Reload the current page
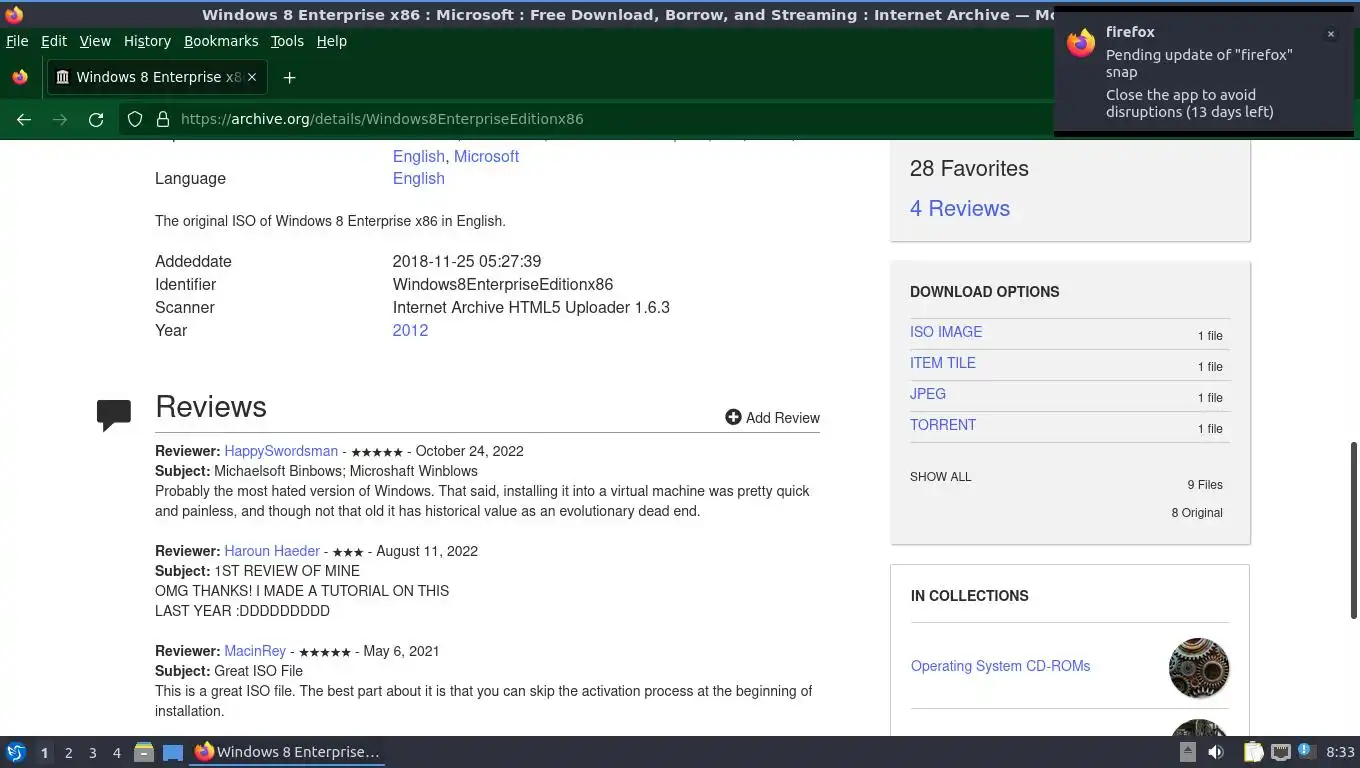Screen dimensions: 1360x768 pyautogui.click(x=96, y=119)
